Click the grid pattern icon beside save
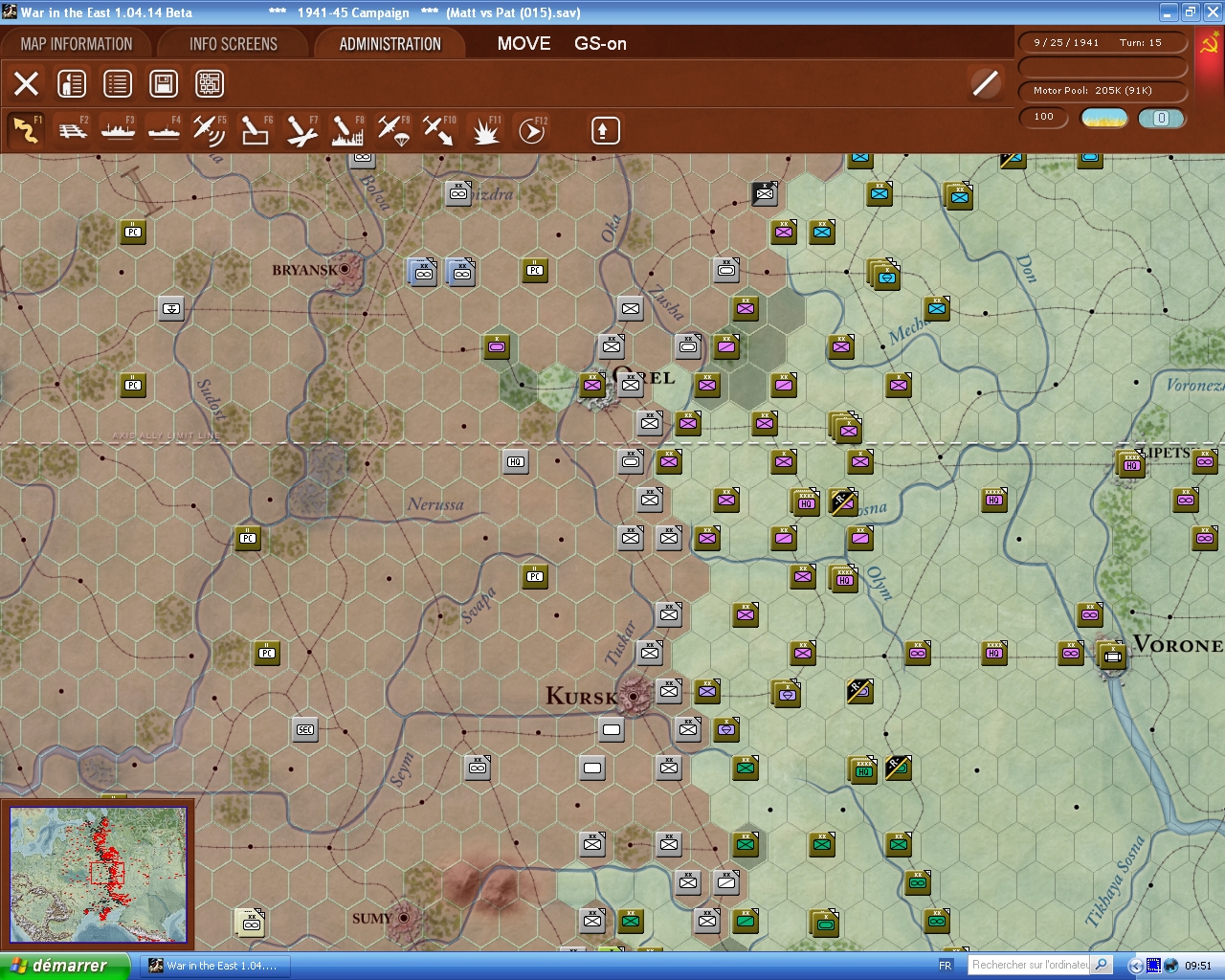 [210, 83]
